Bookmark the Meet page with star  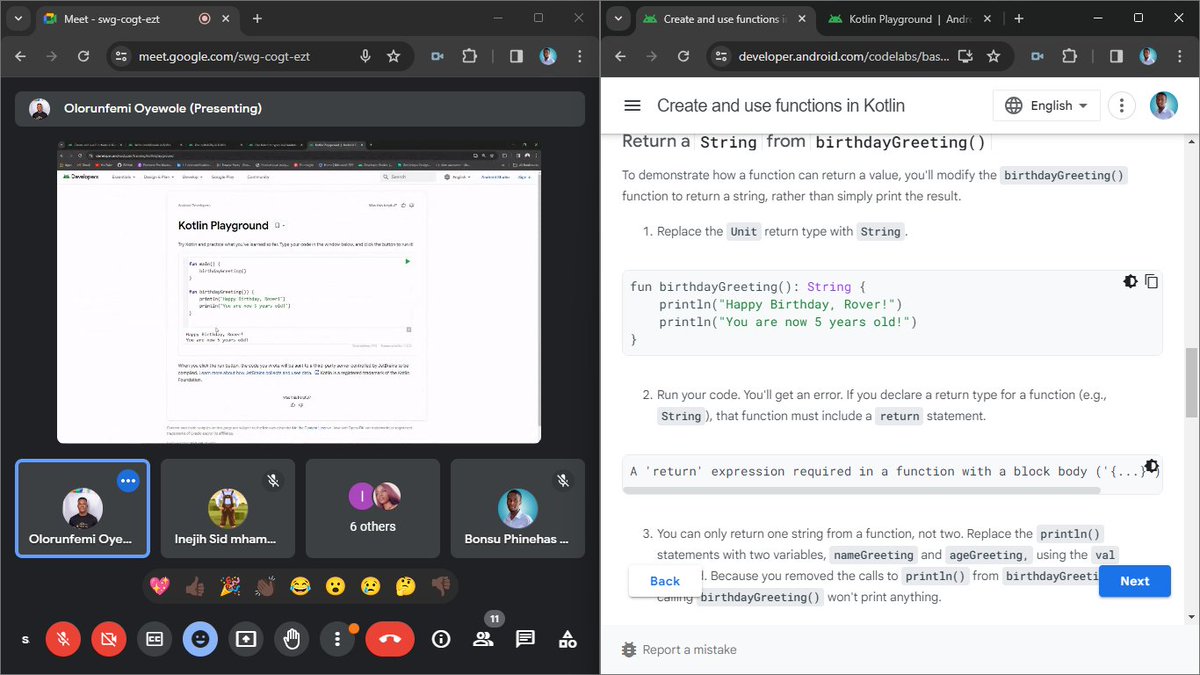click(394, 56)
